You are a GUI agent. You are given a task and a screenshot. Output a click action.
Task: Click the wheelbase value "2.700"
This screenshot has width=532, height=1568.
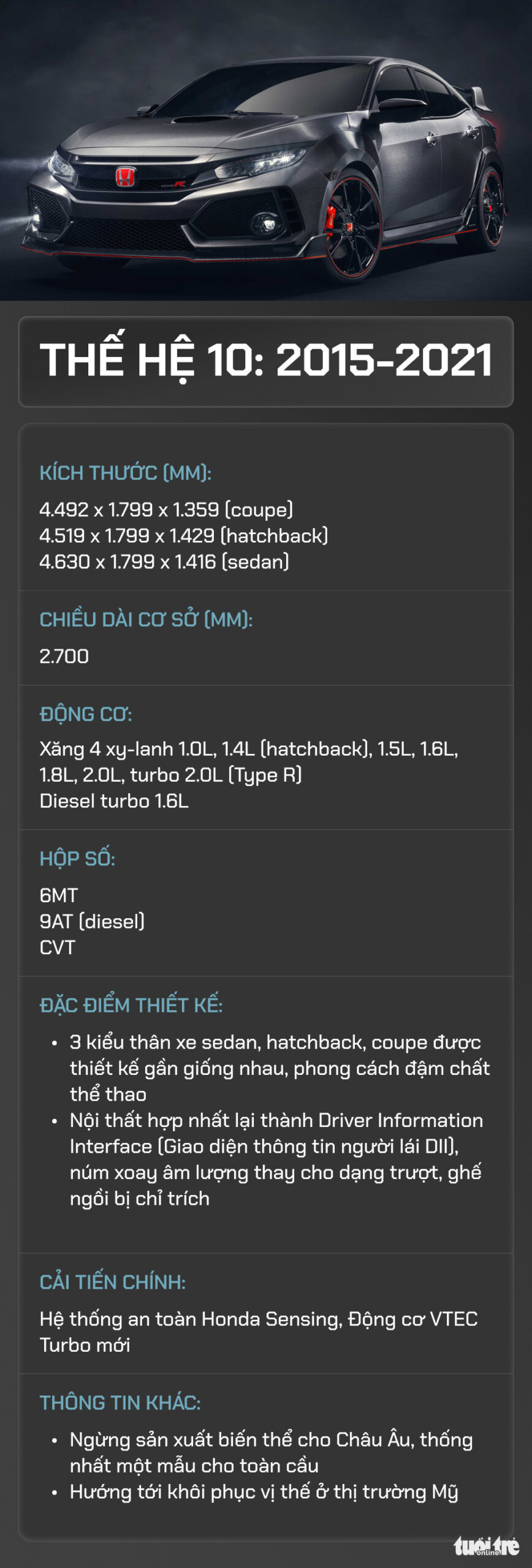pyautogui.click(x=64, y=657)
